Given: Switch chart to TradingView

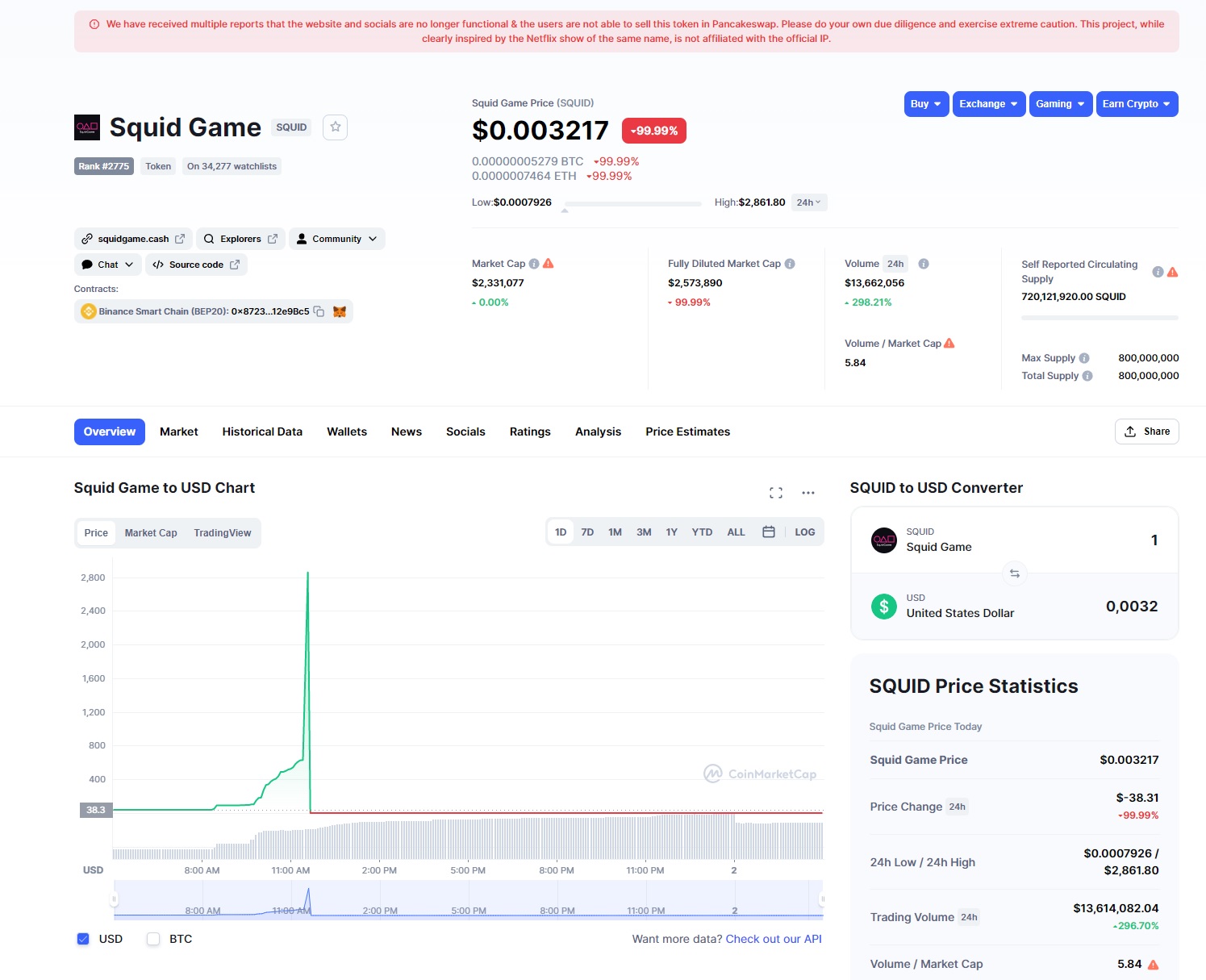Looking at the screenshot, I should 223,533.
